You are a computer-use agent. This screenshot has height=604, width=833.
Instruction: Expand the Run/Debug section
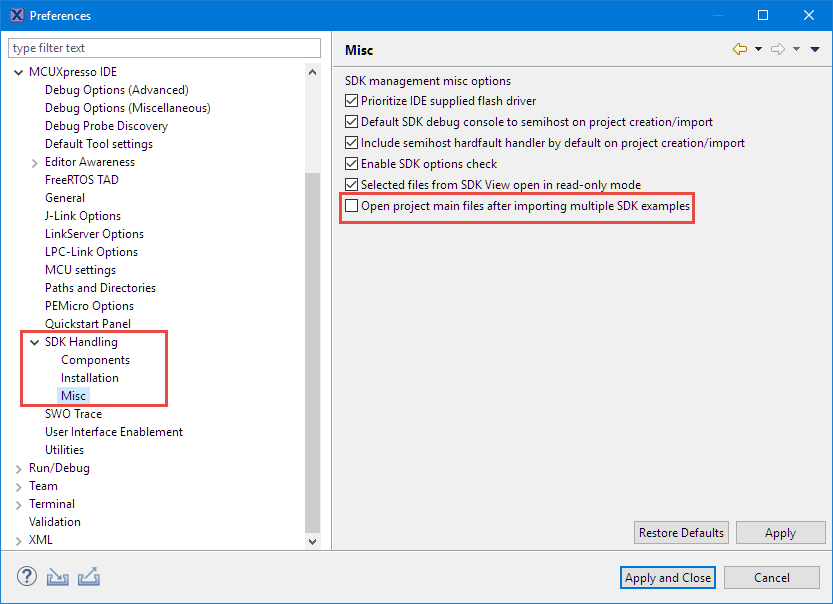(x=18, y=468)
